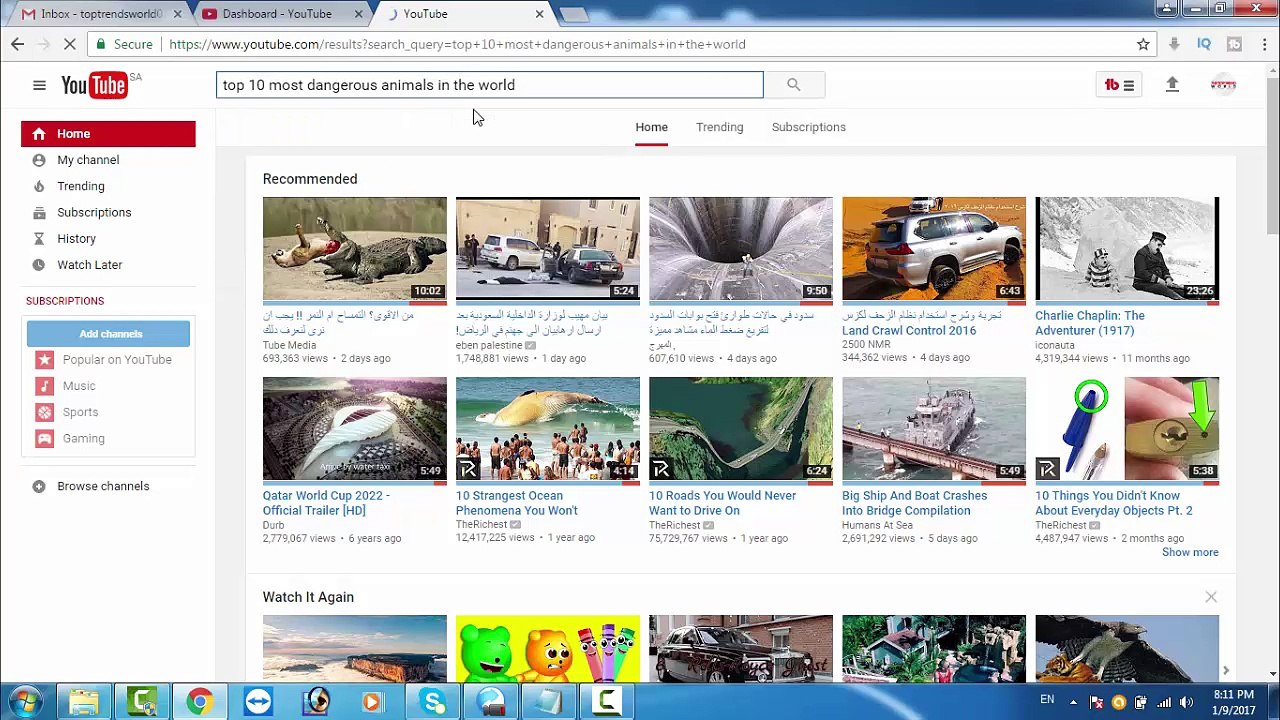Viewport: 1280px width, 720px height.
Task: Click the taskbar clock 8:11 PM
Action: [x=1232, y=694]
